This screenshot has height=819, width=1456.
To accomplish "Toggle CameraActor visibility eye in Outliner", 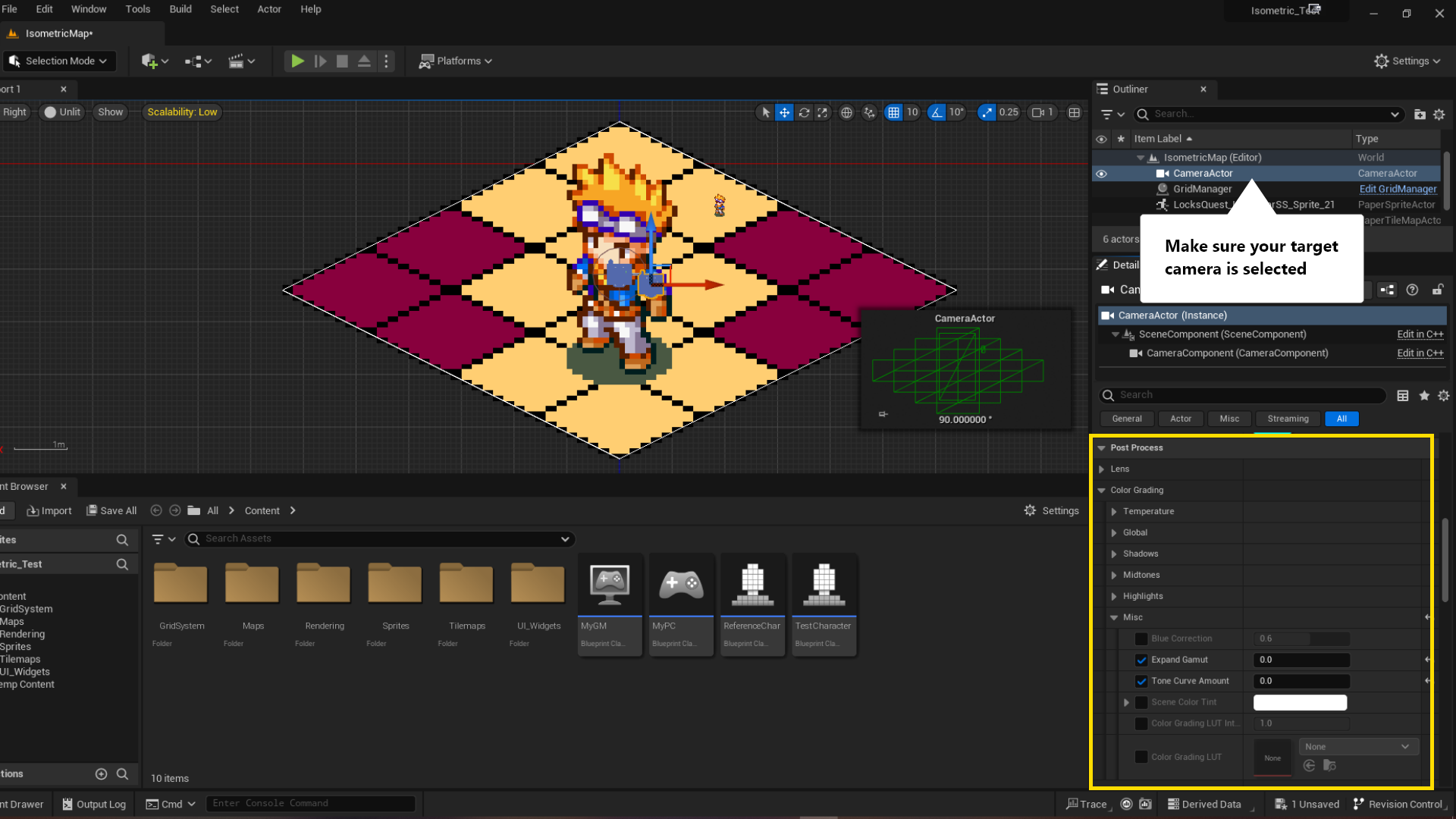I will (x=1101, y=173).
